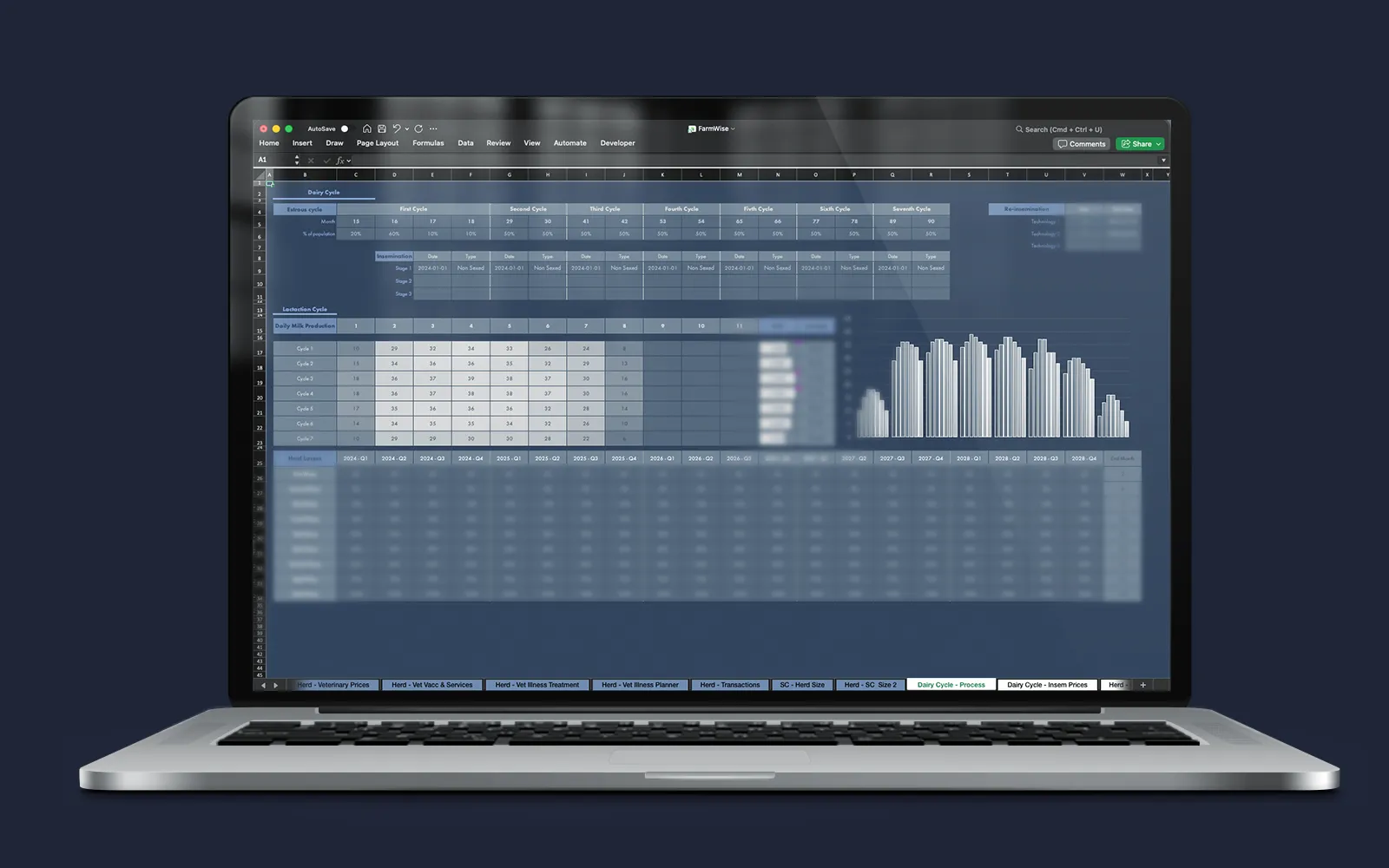Click the '2024 - Q1' quarter header

coord(355,458)
